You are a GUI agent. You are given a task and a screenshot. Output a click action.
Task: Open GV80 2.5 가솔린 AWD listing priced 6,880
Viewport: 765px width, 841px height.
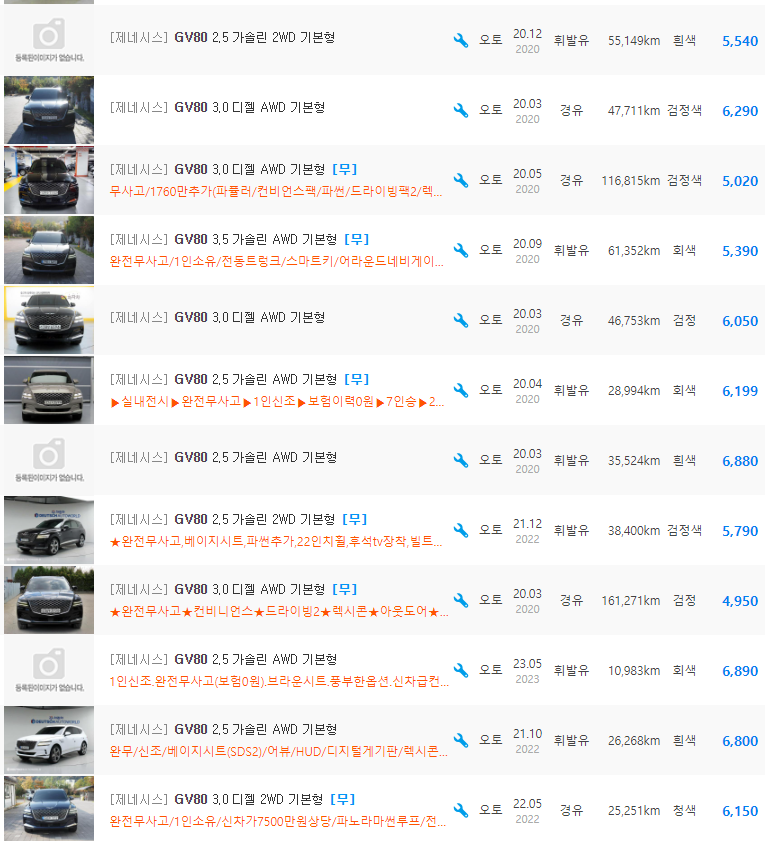[223, 458]
